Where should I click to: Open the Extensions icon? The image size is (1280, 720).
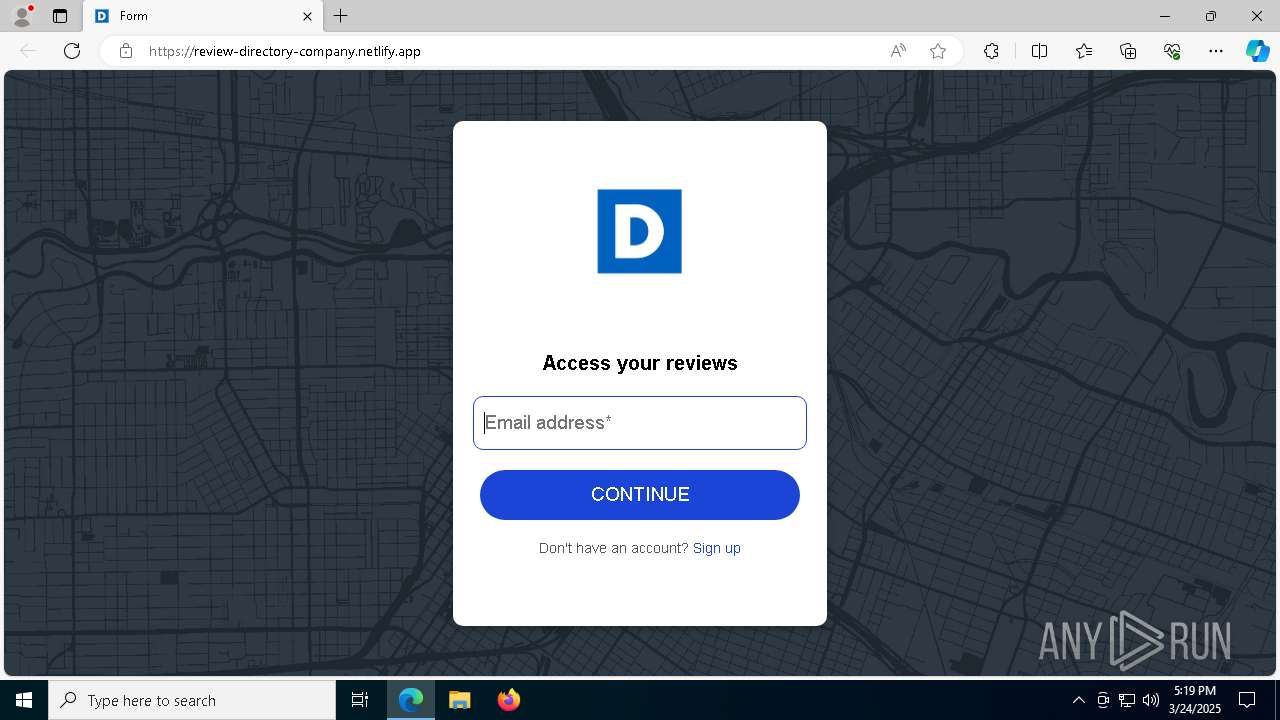991,51
